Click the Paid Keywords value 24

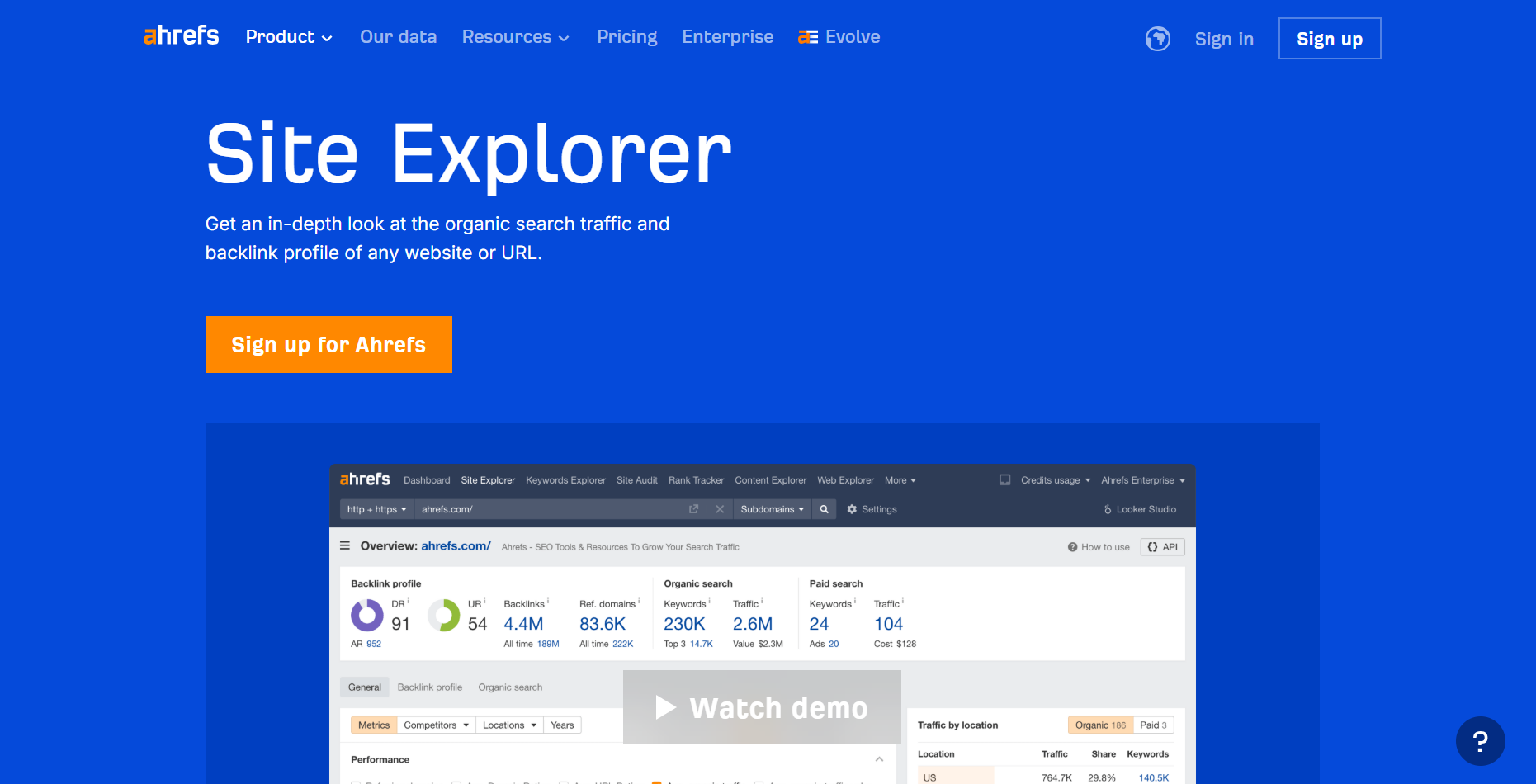pos(819,624)
